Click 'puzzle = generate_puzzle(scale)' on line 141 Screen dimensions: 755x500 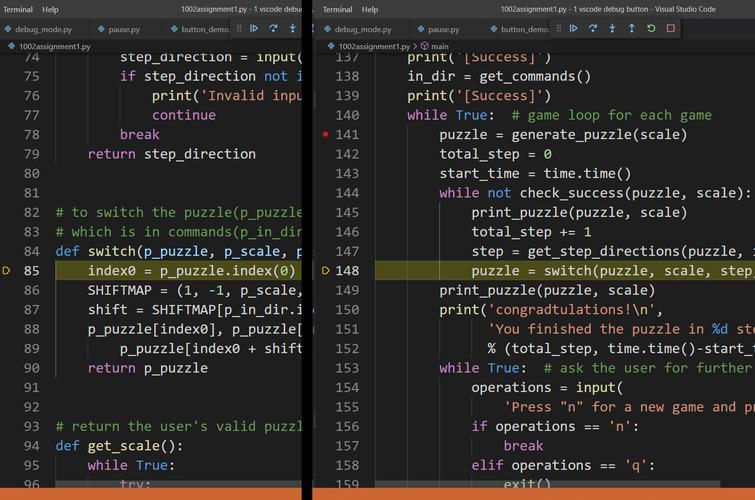tap(563, 135)
